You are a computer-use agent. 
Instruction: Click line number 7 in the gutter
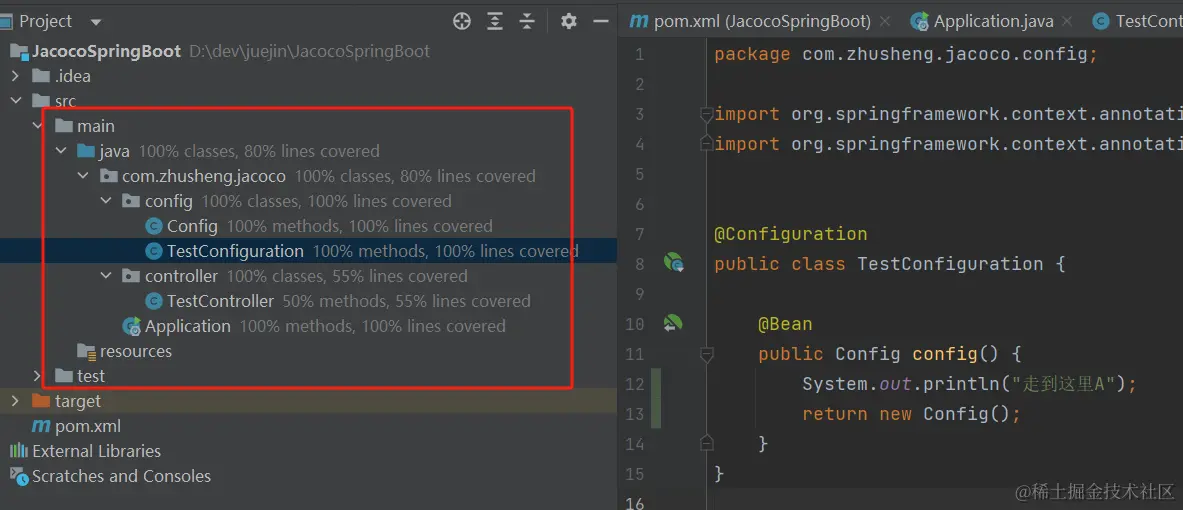(639, 234)
